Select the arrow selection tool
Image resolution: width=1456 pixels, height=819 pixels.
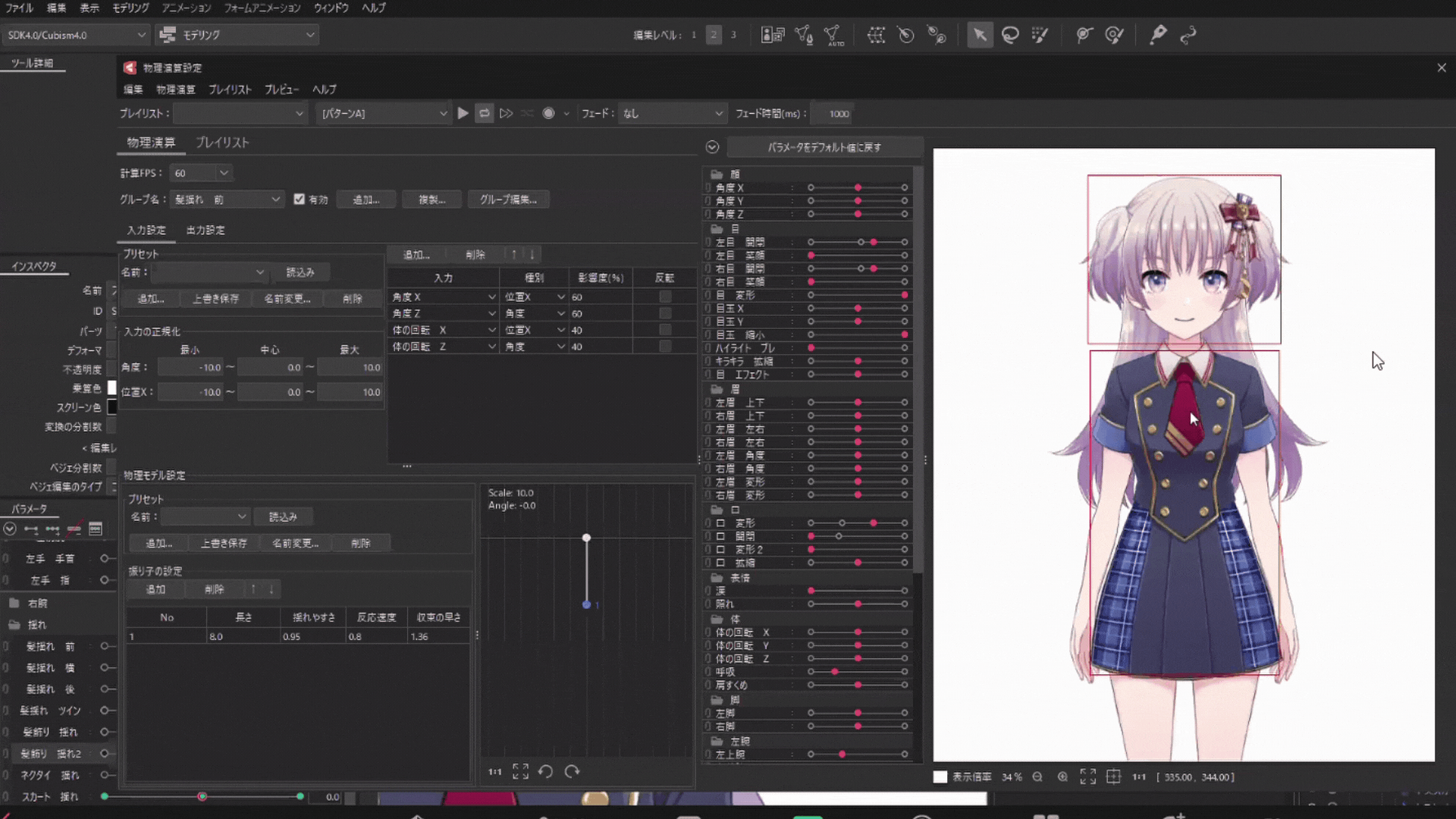point(980,35)
